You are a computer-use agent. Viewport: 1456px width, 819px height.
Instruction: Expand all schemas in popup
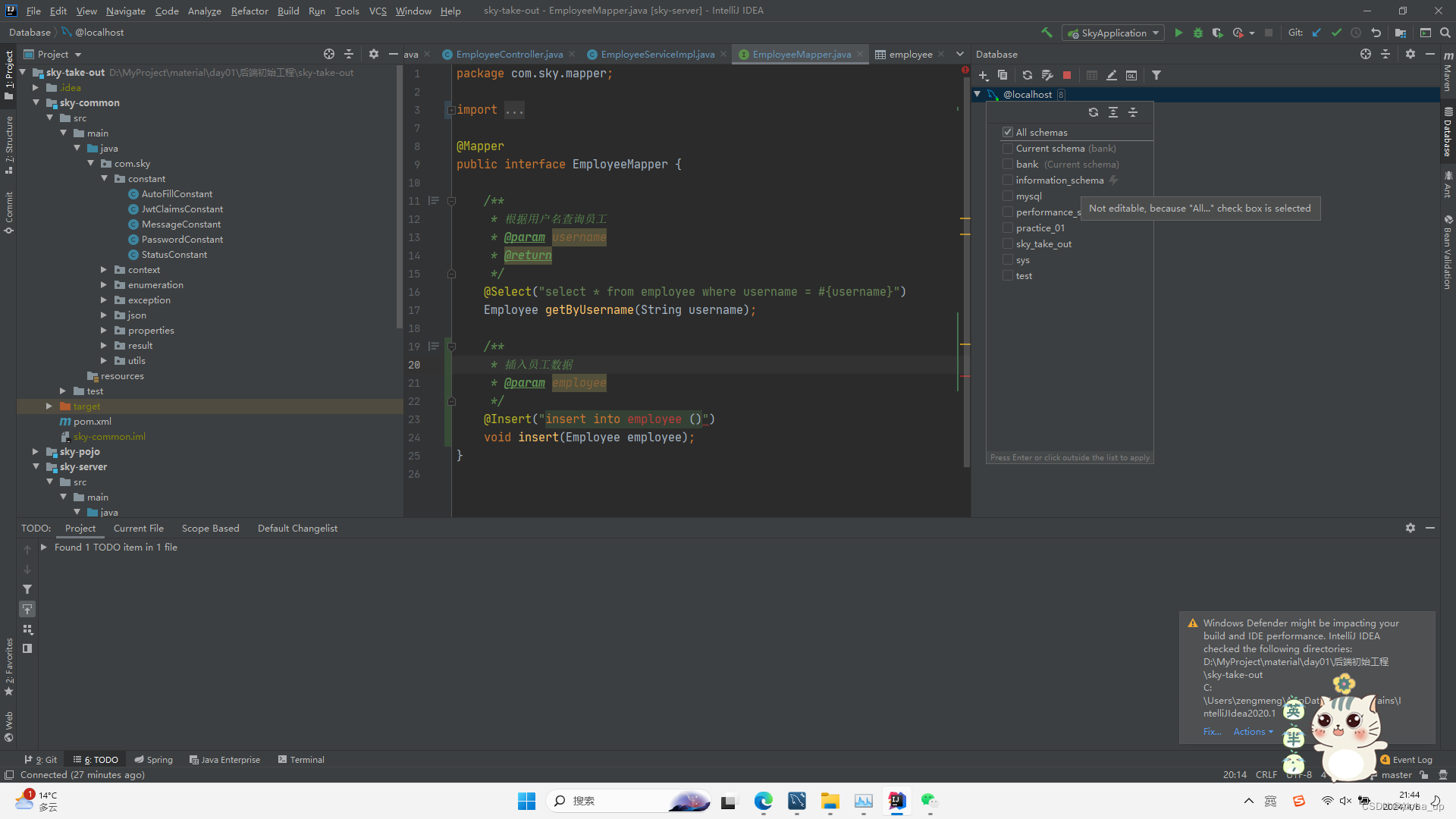click(x=1113, y=112)
